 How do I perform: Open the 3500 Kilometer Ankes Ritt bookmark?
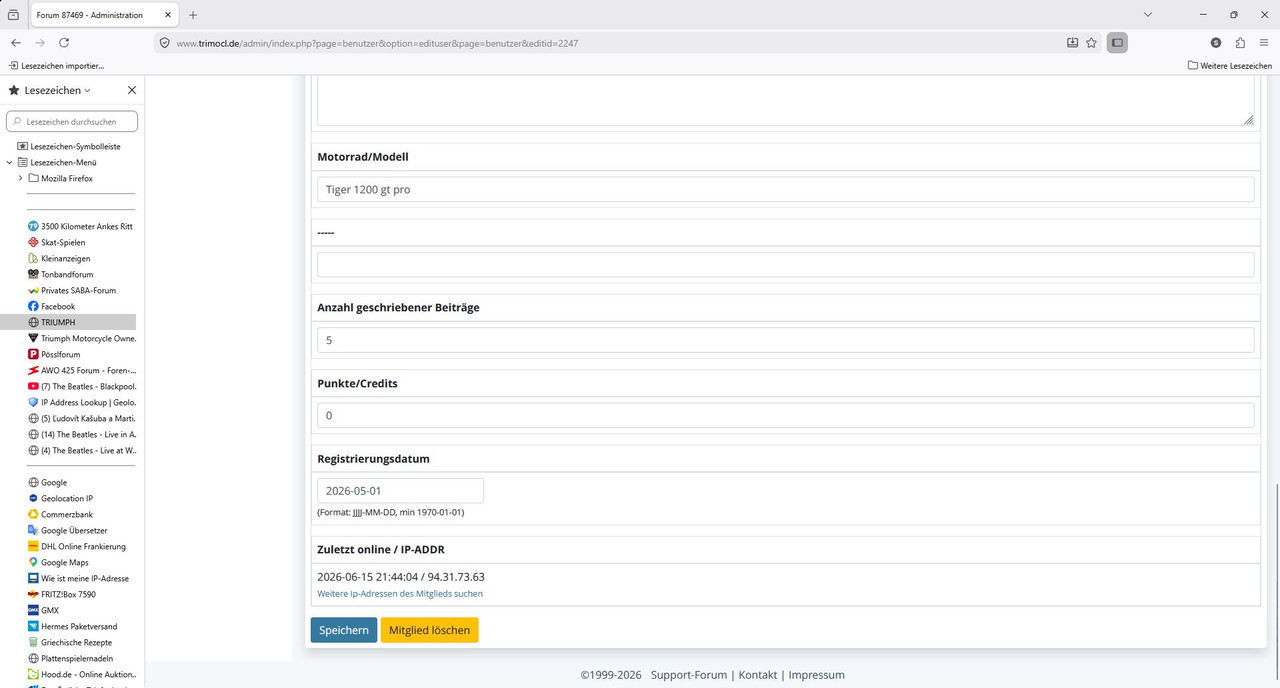point(81,226)
